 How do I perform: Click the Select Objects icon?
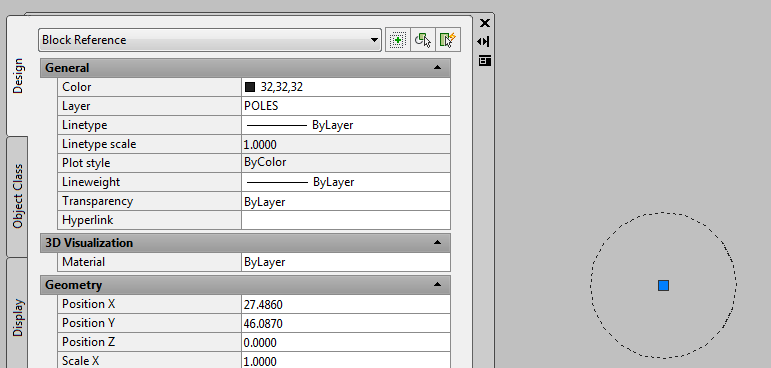click(423, 40)
